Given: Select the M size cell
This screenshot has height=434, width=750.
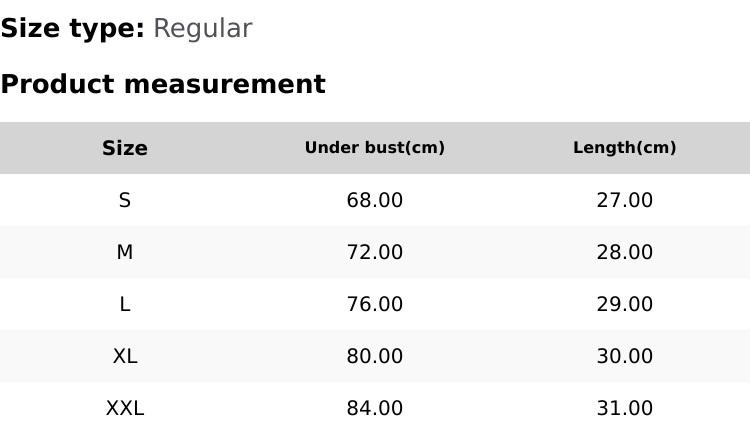Looking at the screenshot, I should (125, 252).
